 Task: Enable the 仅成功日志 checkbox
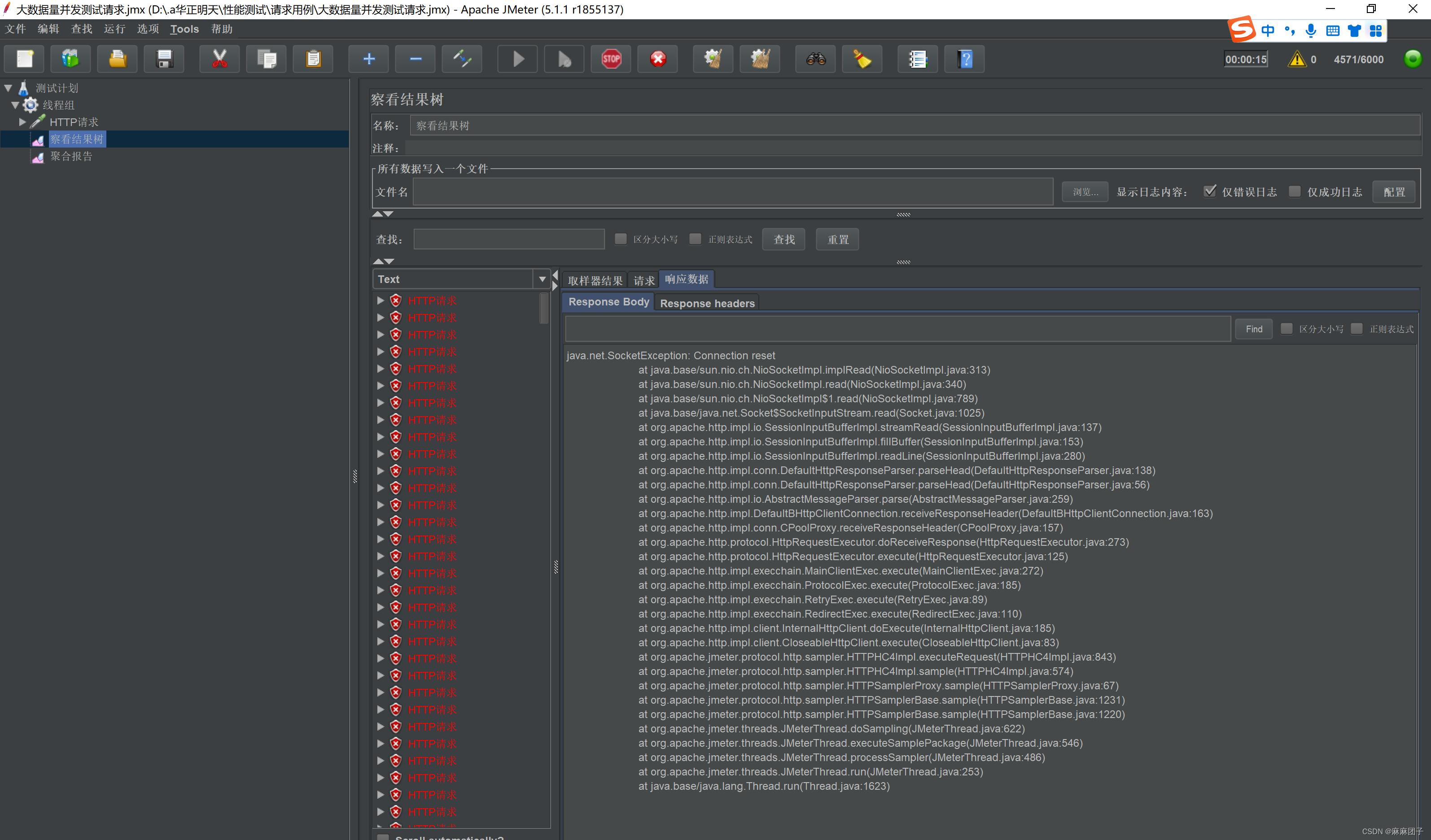coord(1295,191)
